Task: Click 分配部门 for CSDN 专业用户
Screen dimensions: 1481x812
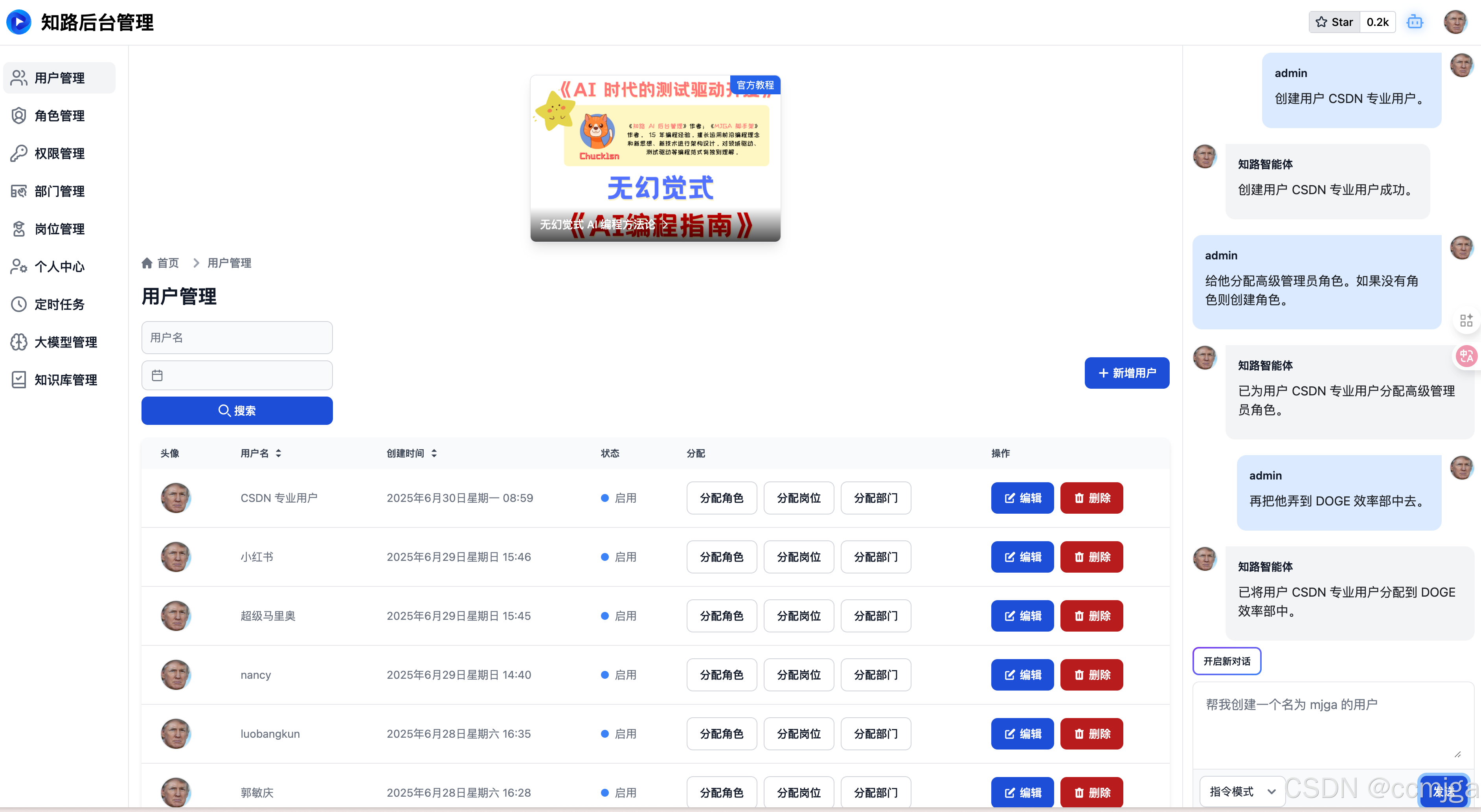Action: (x=876, y=498)
